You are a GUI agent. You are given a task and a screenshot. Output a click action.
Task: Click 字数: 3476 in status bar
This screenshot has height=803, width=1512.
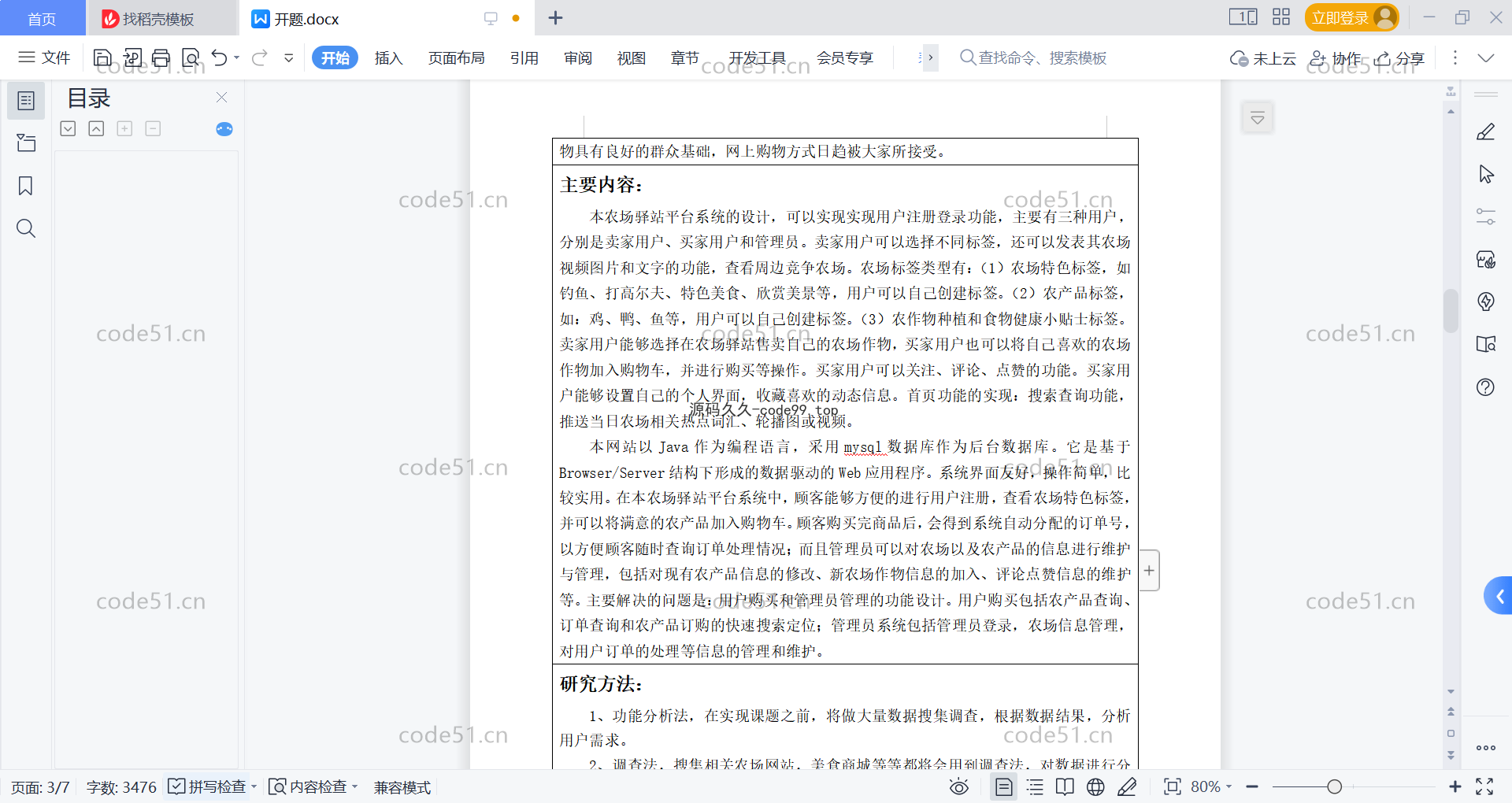point(121,786)
